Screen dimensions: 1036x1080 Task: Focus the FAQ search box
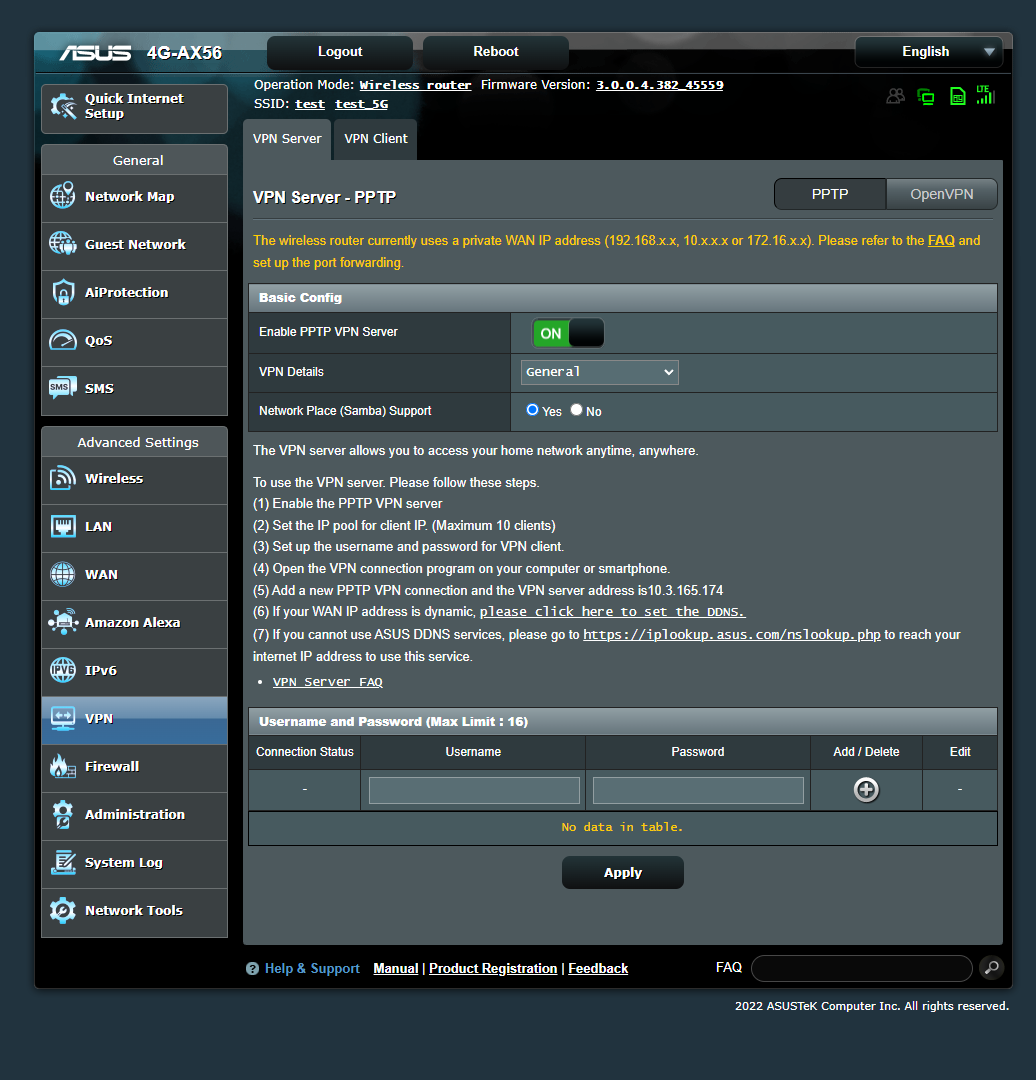click(x=862, y=968)
